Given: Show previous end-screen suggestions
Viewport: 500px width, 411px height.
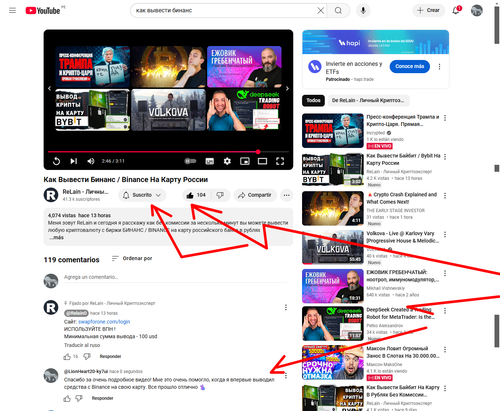Looking at the screenshot, I should pyautogui.click(x=49, y=88).
